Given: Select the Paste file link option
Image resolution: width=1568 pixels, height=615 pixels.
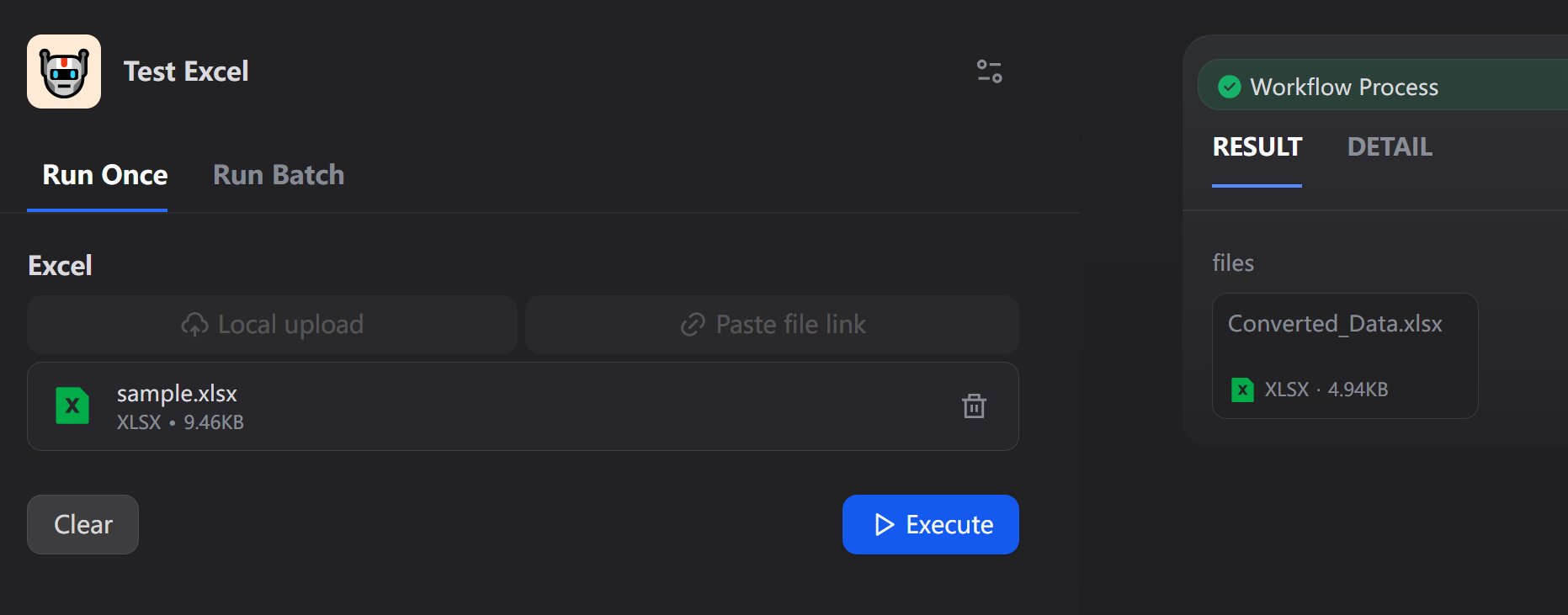Looking at the screenshot, I should pyautogui.click(x=772, y=325).
